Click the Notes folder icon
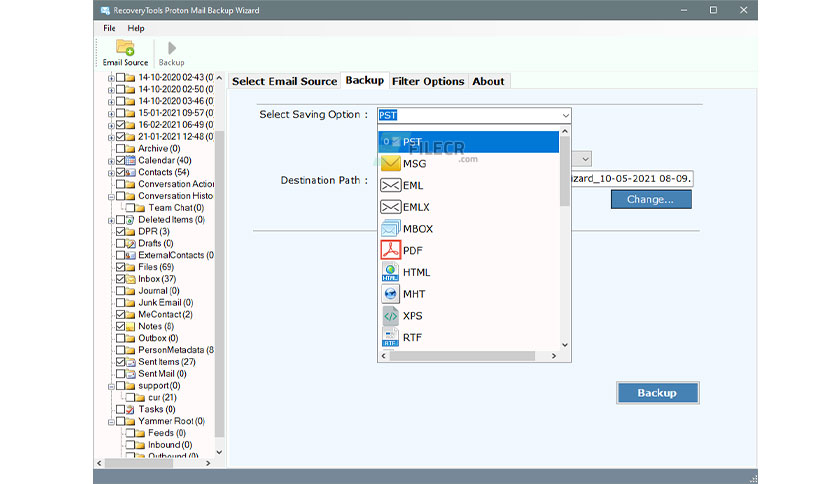 131,326
